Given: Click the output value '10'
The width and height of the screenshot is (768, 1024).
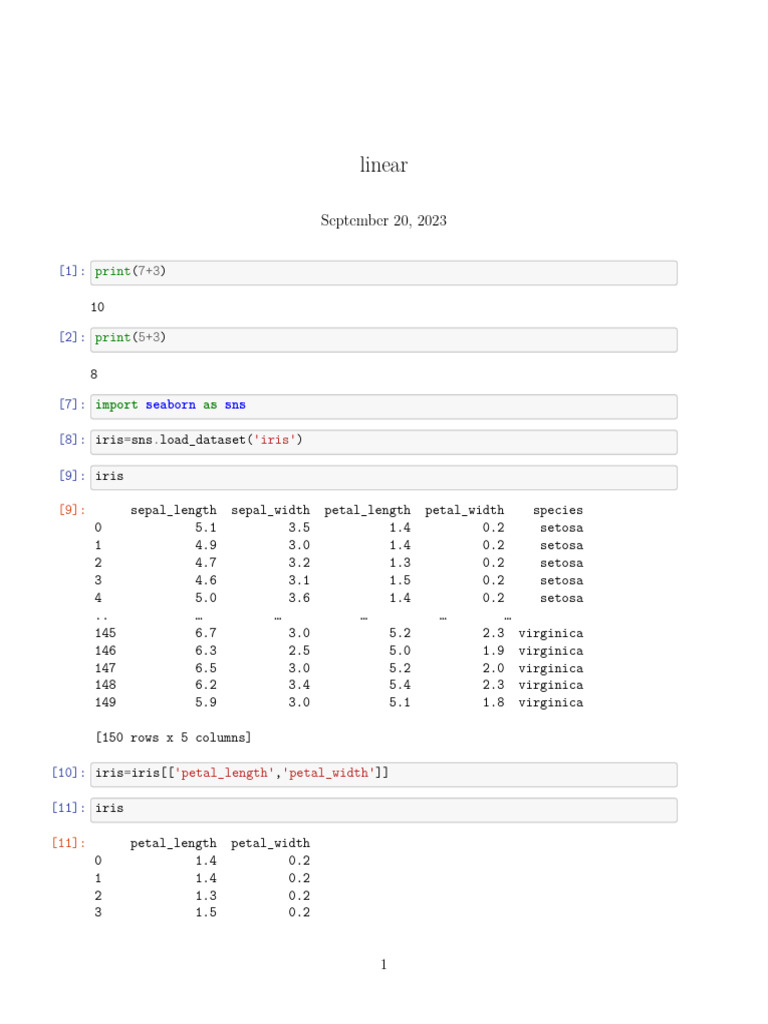Looking at the screenshot, I should (97, 307).
